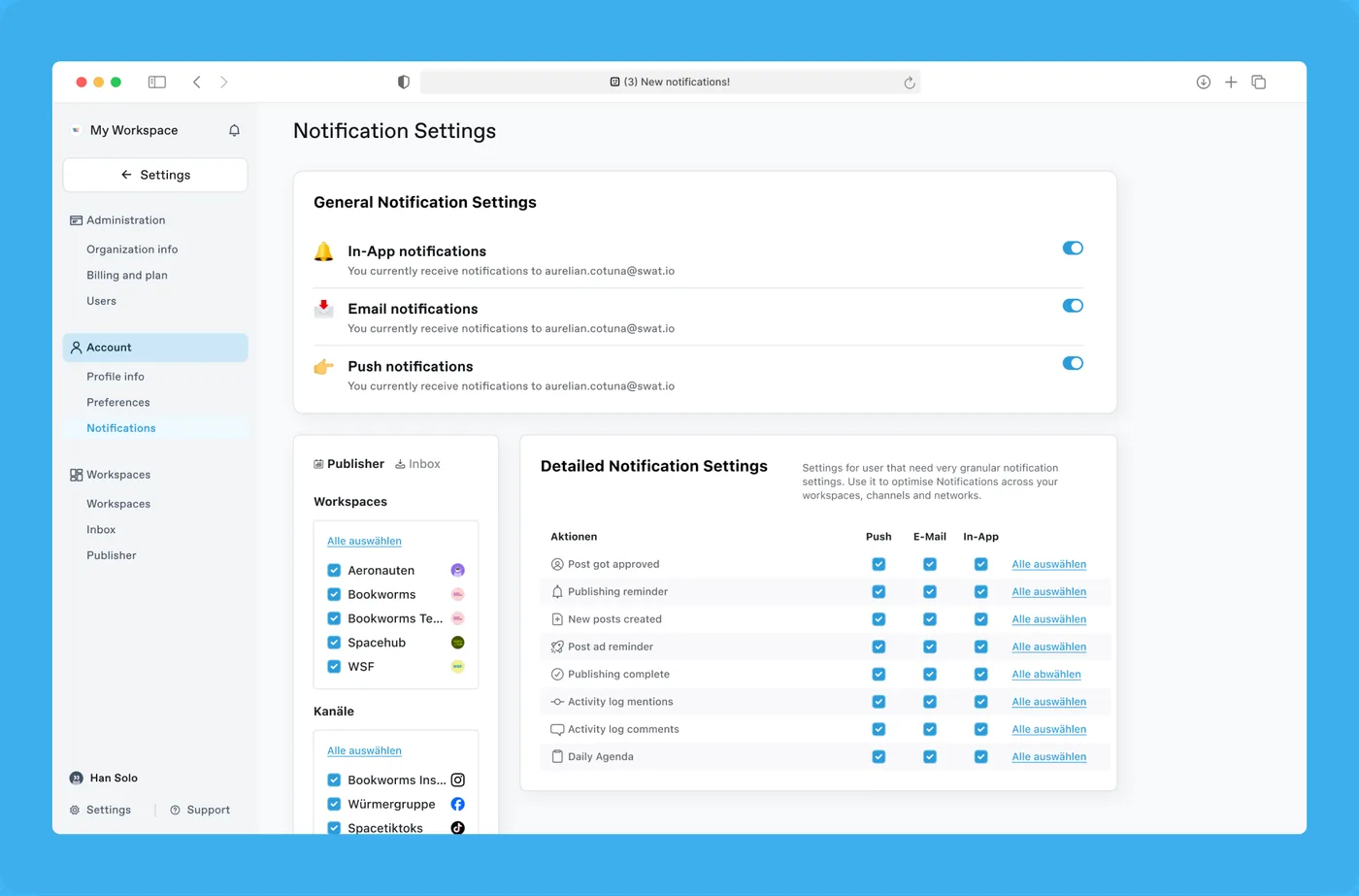The height and width of the screenshot is (896, 1359).
Task: Uncheck the Spacehub workspace checkbox
Action: (x=334, y=643)
